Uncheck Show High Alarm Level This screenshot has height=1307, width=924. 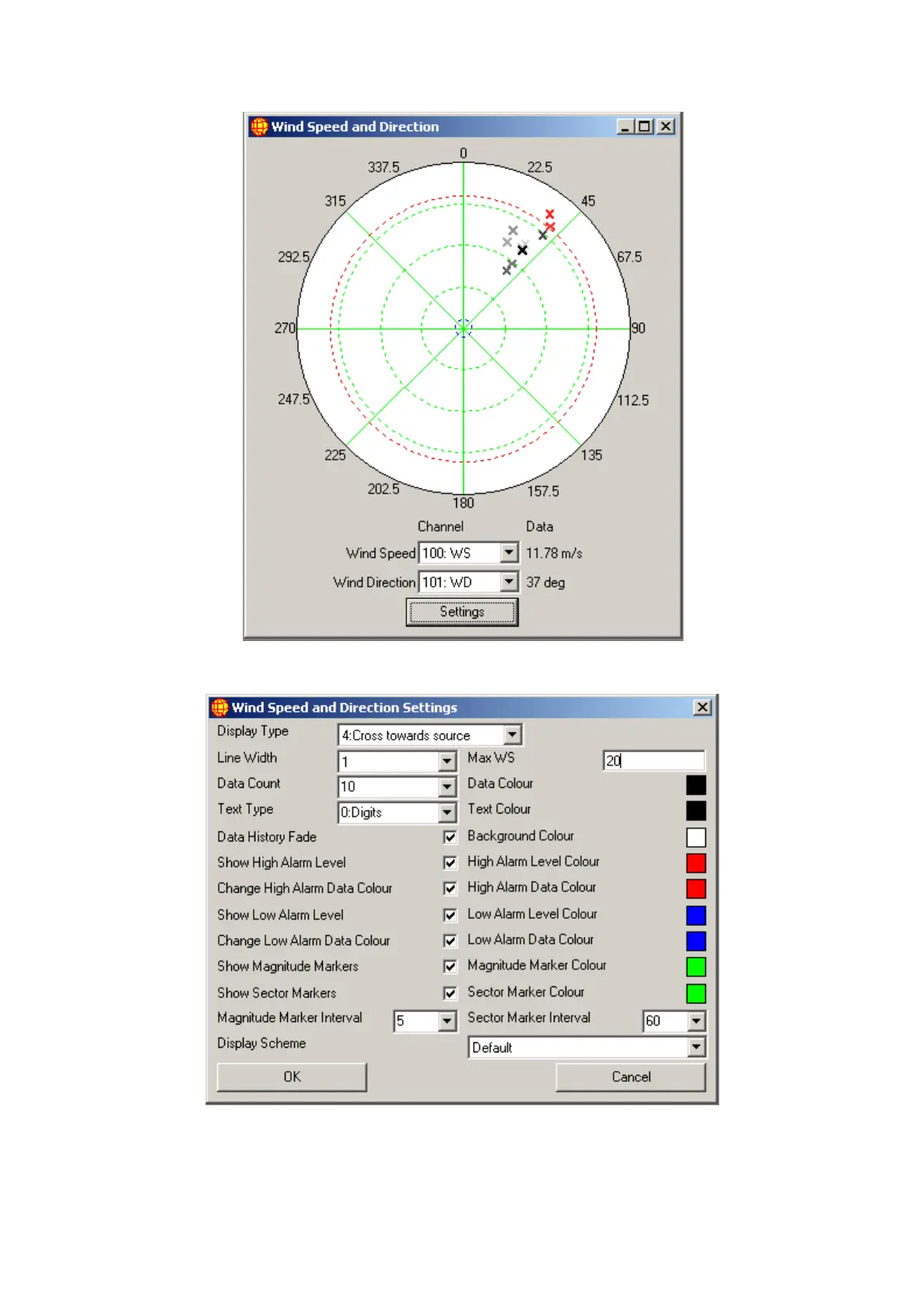(x=450, y=862)
